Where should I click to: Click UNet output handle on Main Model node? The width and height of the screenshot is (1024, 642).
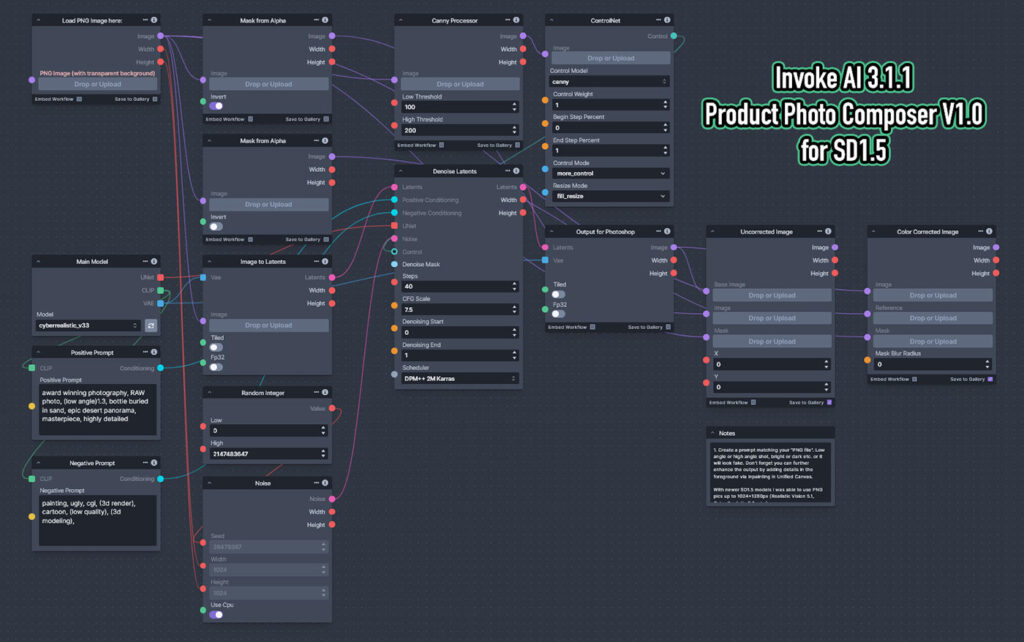click(161, 278)
